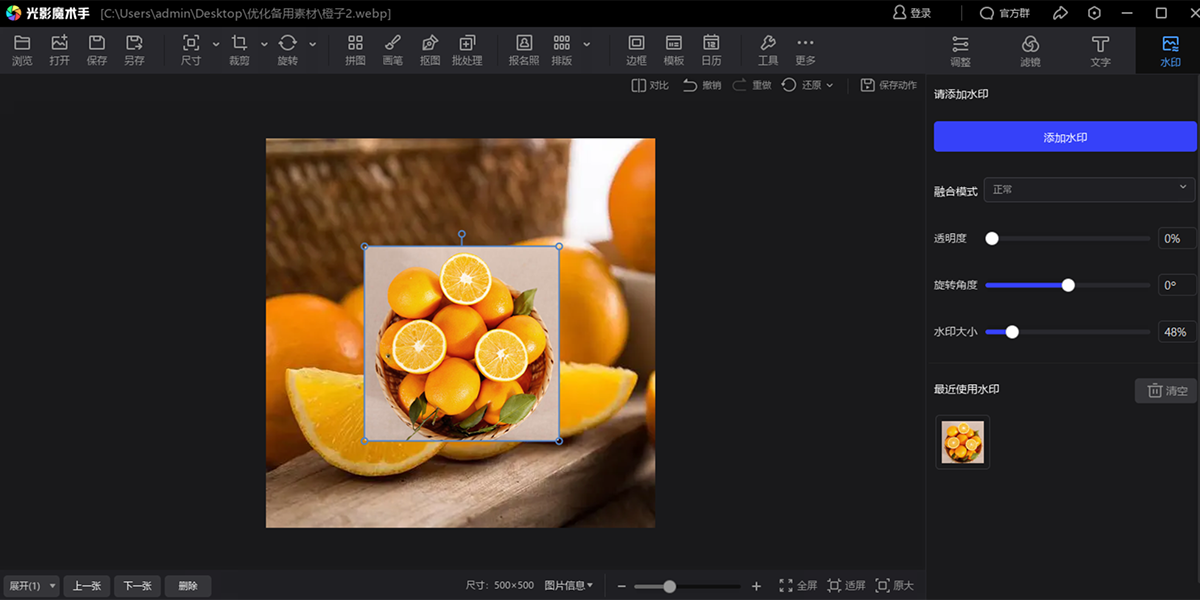Open the 图片信息 dropdown in status bar
The width and height of the screenshot is (1200, 600).
pyautogui.click(x=568, y=586)
